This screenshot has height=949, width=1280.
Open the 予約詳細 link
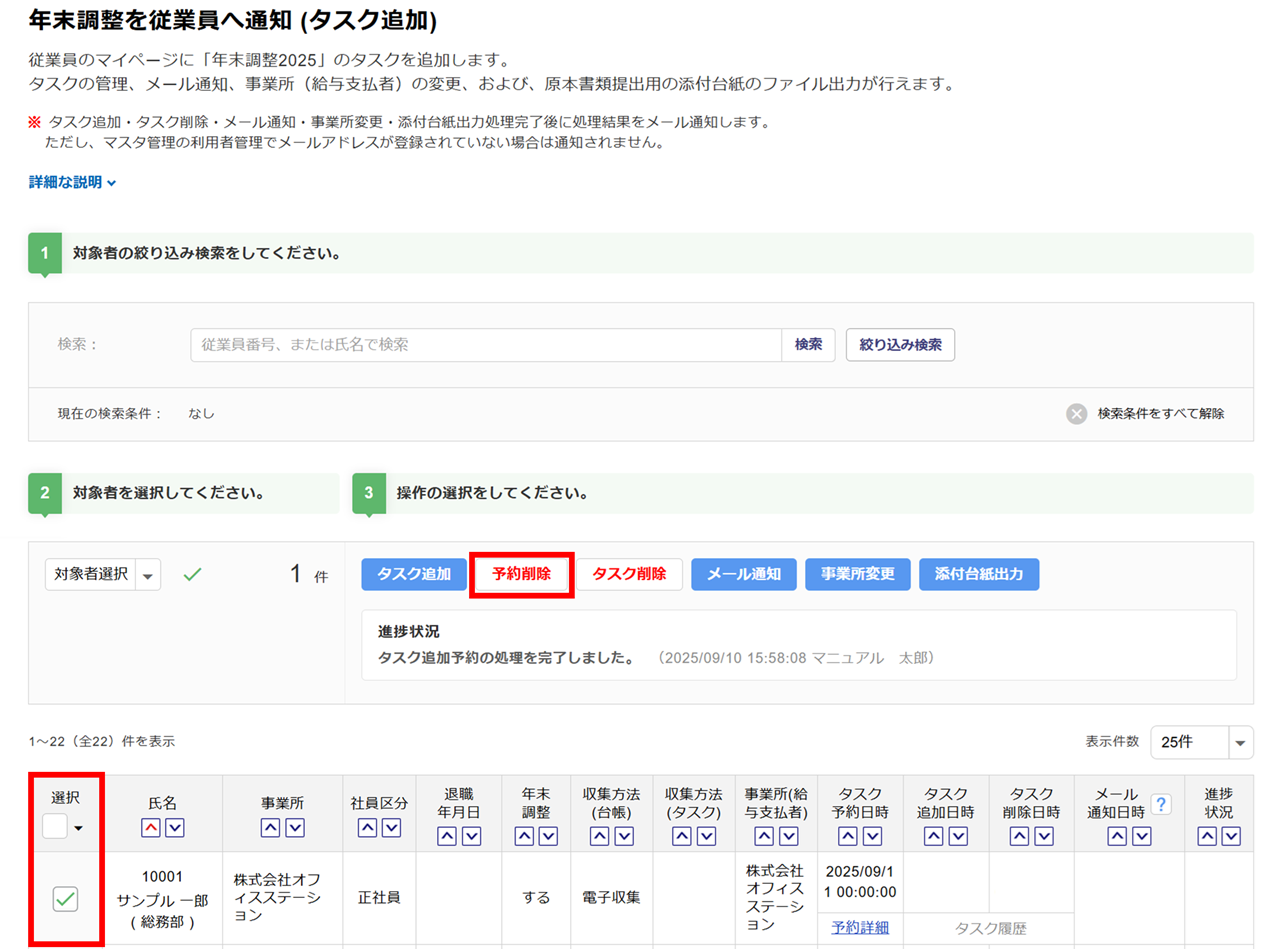[859, 927]
